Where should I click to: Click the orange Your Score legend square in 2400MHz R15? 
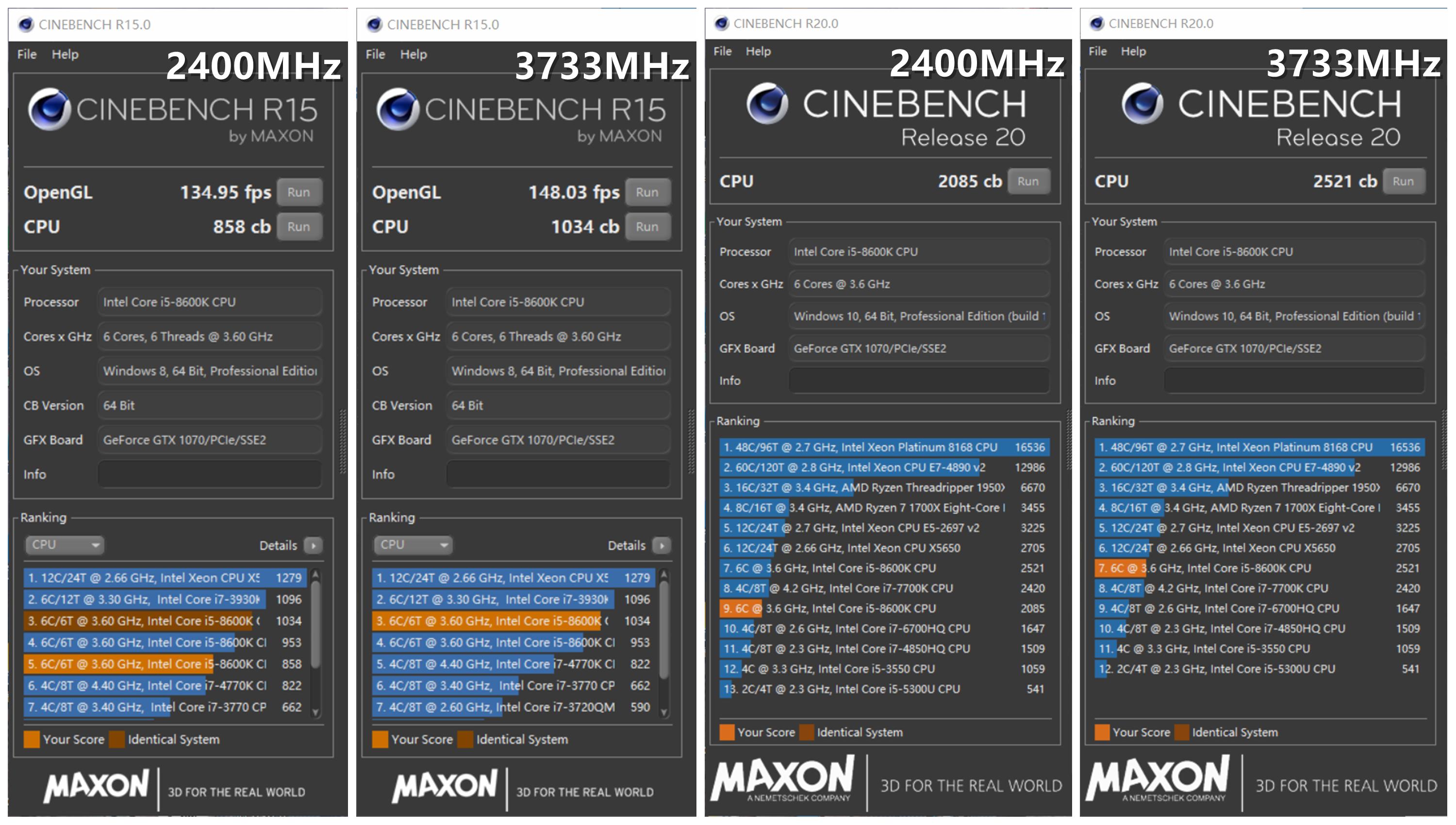[32, 740]
